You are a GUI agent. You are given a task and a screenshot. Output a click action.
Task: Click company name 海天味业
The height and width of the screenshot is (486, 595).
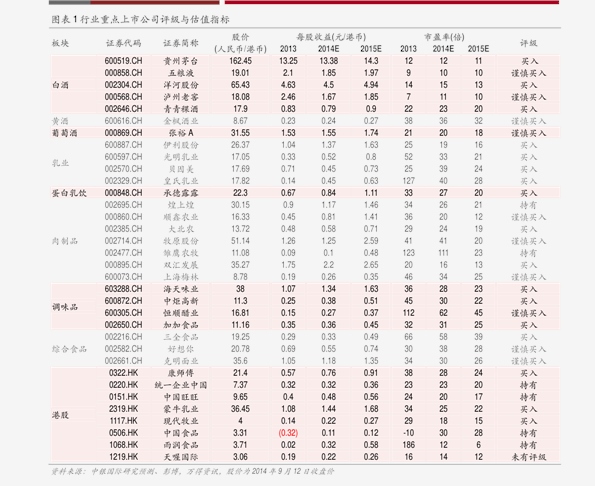tap(181, 289)
